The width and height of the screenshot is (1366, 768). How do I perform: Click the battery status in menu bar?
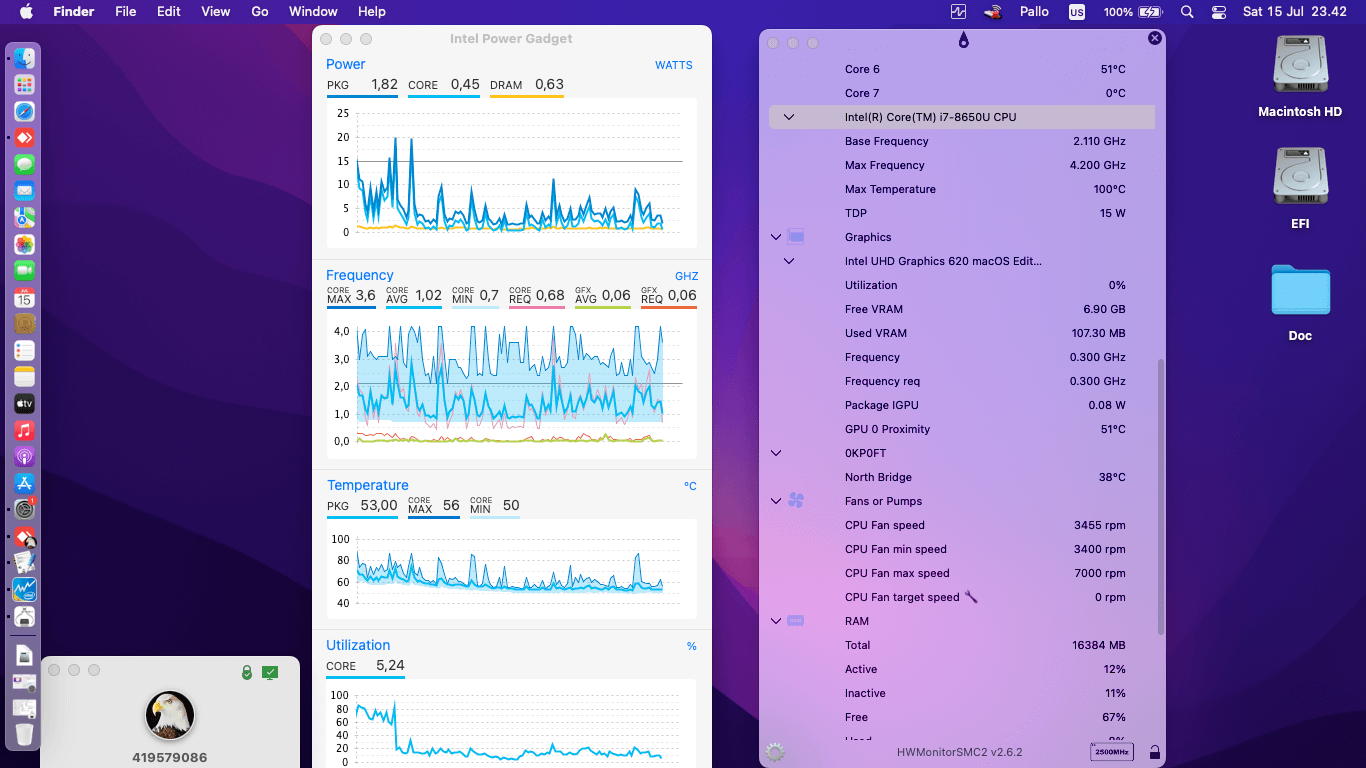click(1133, 12)
